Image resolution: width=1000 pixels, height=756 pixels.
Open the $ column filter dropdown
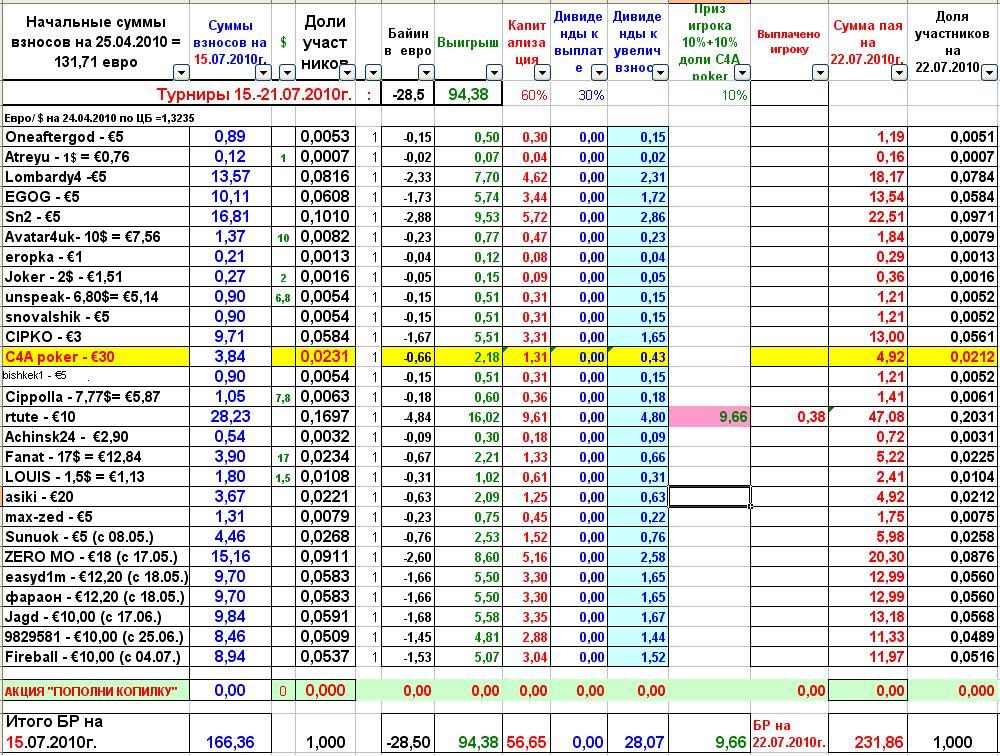click(287, 73)
